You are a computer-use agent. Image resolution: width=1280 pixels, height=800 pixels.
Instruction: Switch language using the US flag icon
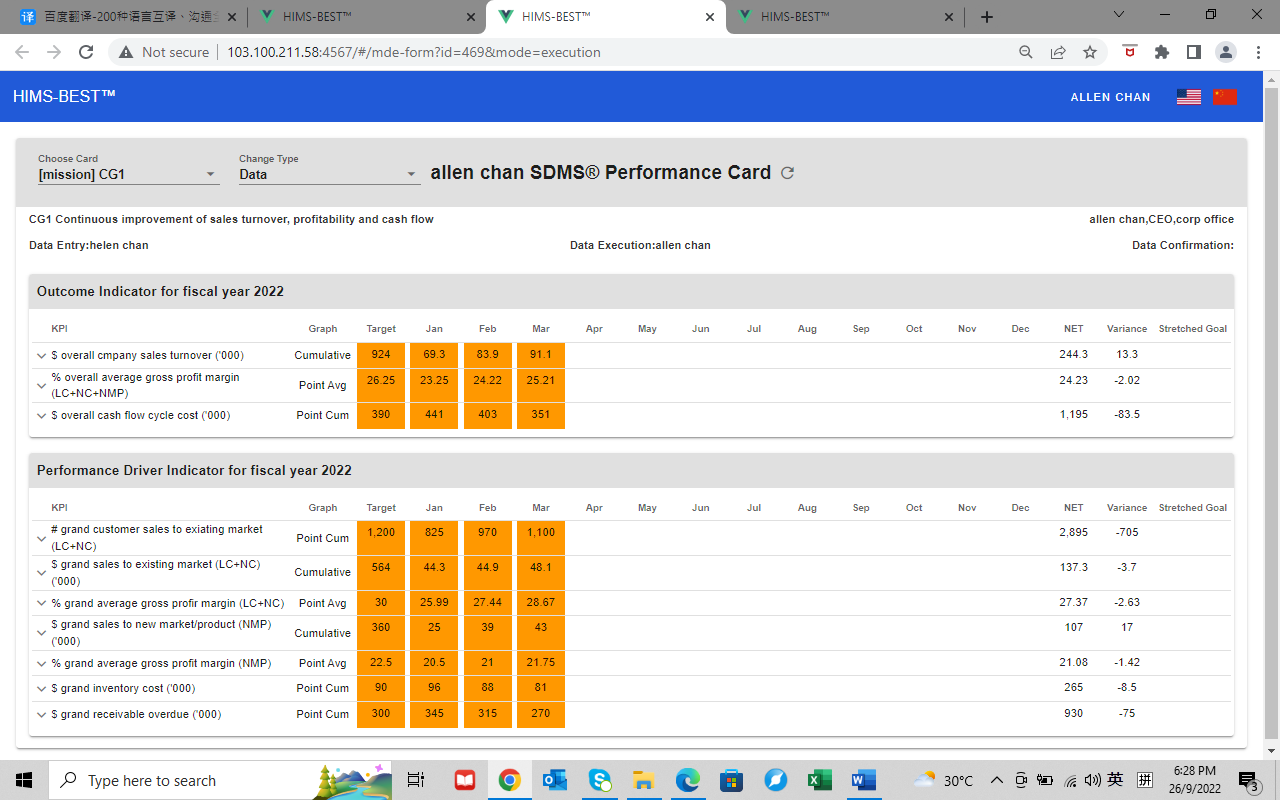[x=1188, y=97]
